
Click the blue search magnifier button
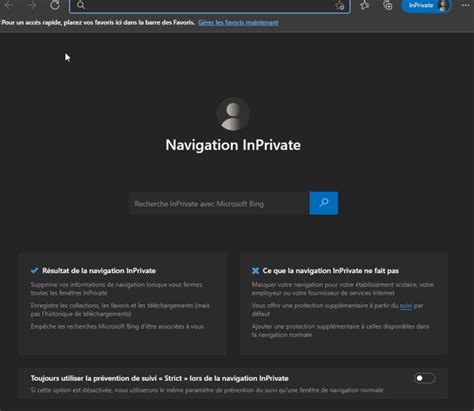point(323,203)
